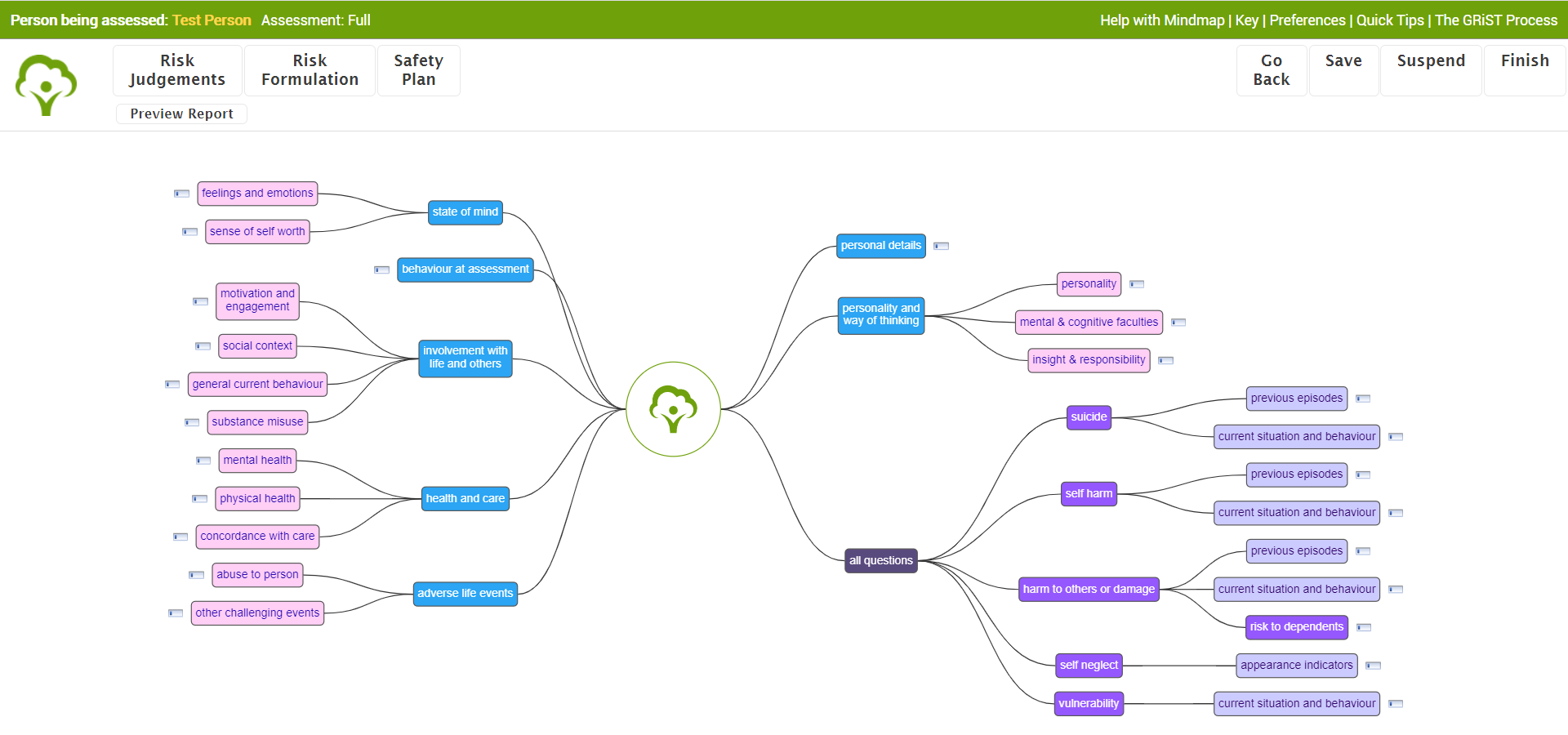Screen dimensions: 1568x735
Task: Click progress icon next to appearance indicators
Action: 1373,666
